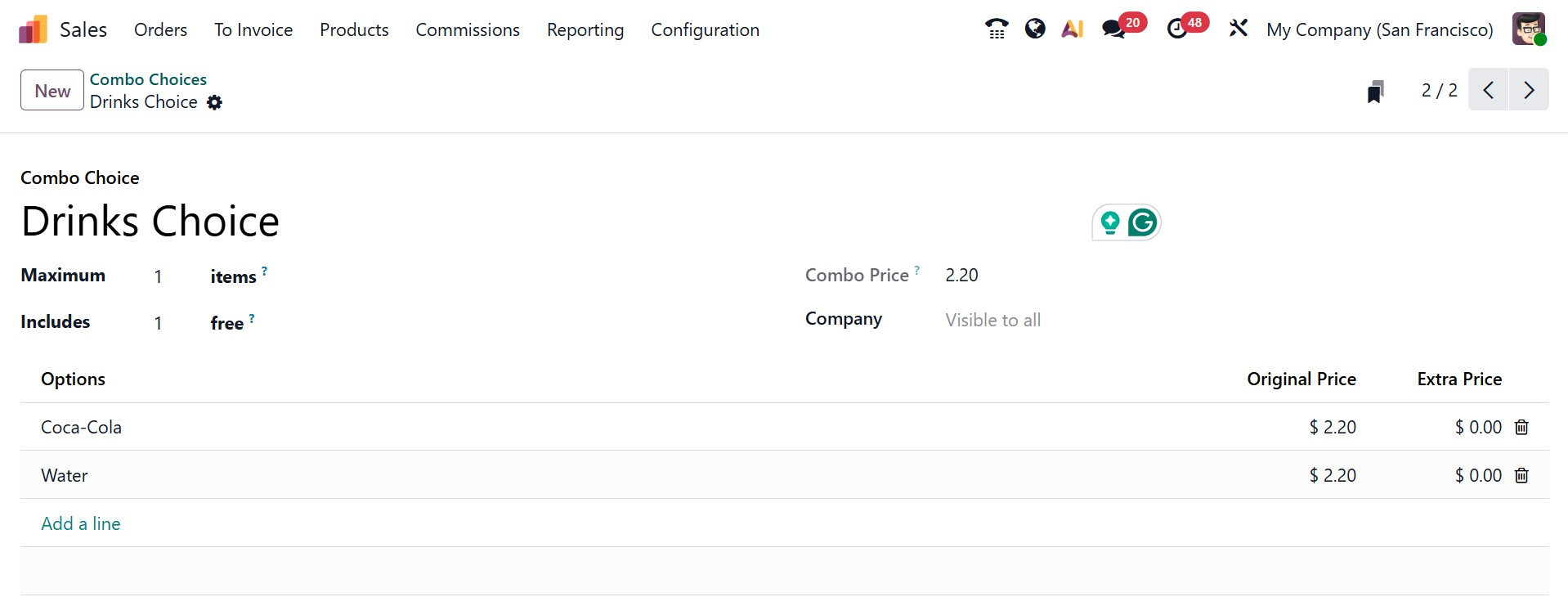Click the website globe icon
Viewport: 1568px width, 615px height.
[x=1034, y=29]
